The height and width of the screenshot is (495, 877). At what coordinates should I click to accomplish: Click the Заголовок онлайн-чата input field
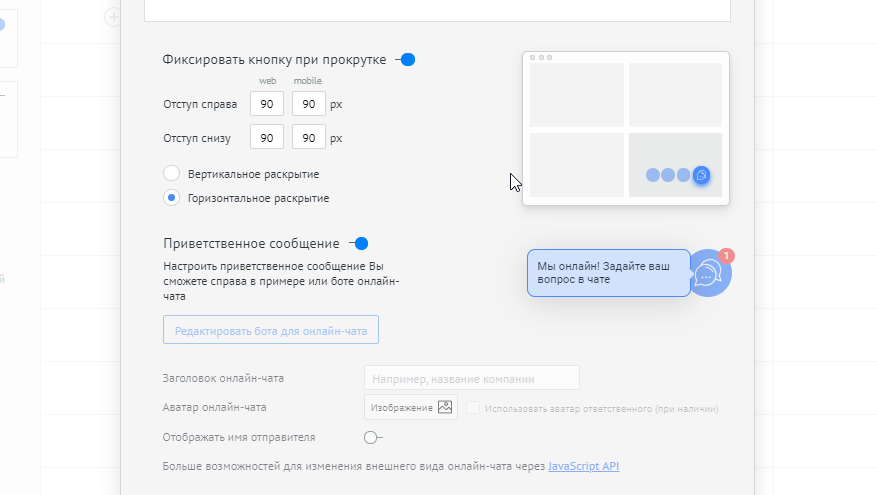472,379
